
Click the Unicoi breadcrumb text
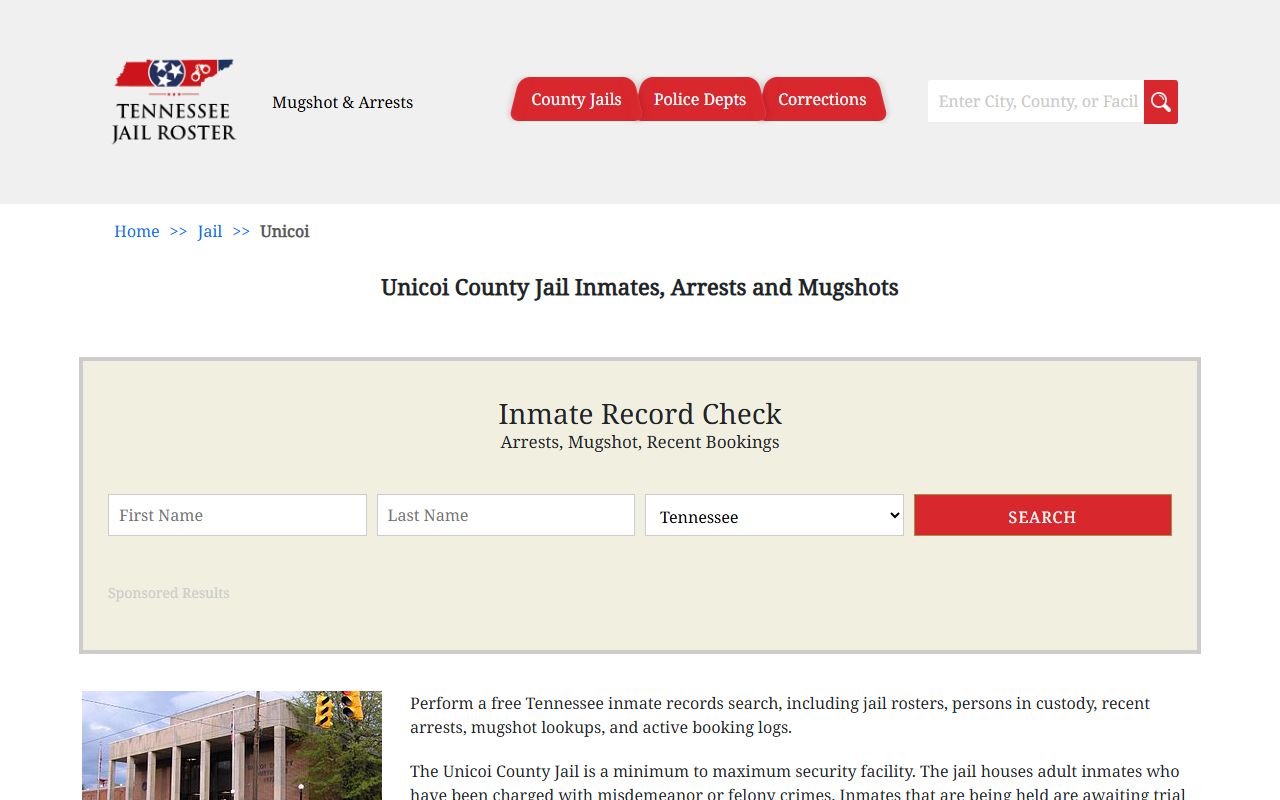coord(285,231)
